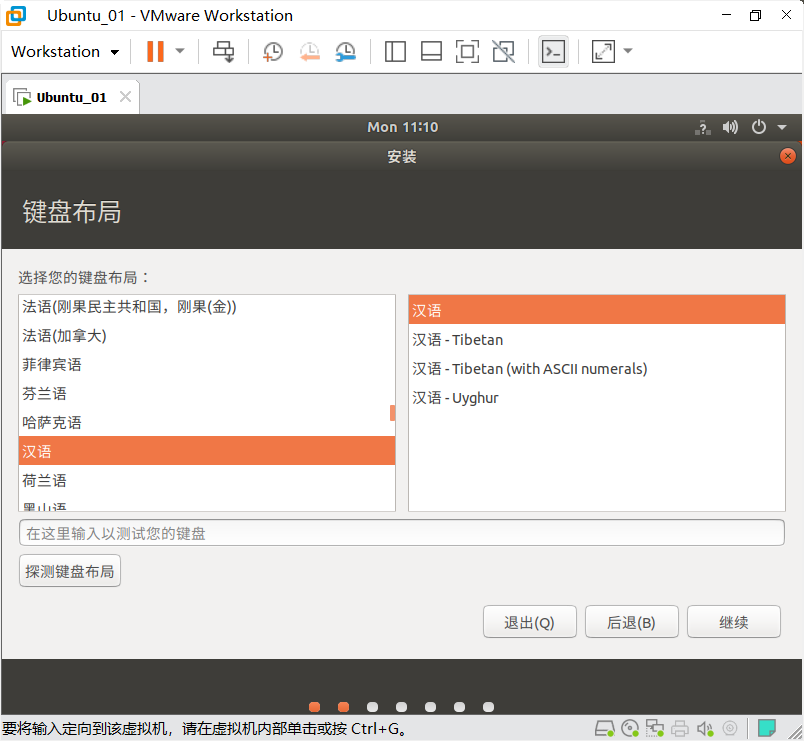Take a snapshot of the virtual machine
Image resolution: width=804 pixels, height=741 pixels.
click(272, 52)
